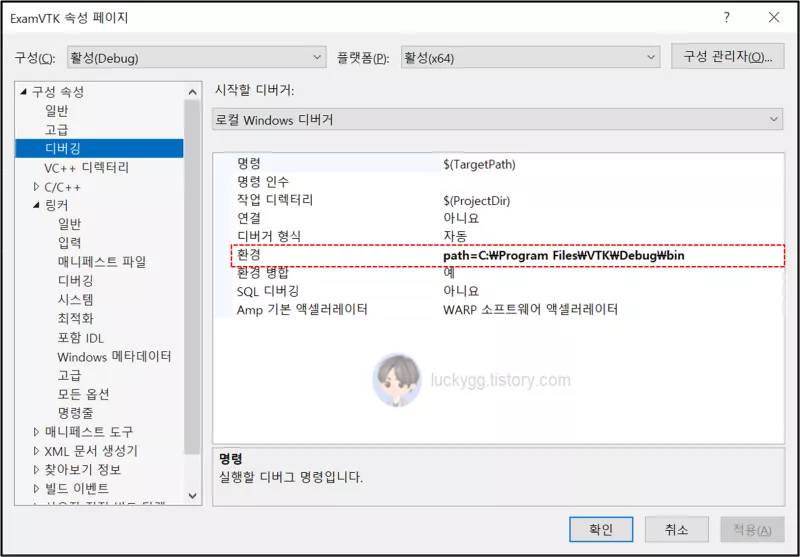
Task: Expand the 찾아보기 정보 node
Action: [x=36, y=469]
